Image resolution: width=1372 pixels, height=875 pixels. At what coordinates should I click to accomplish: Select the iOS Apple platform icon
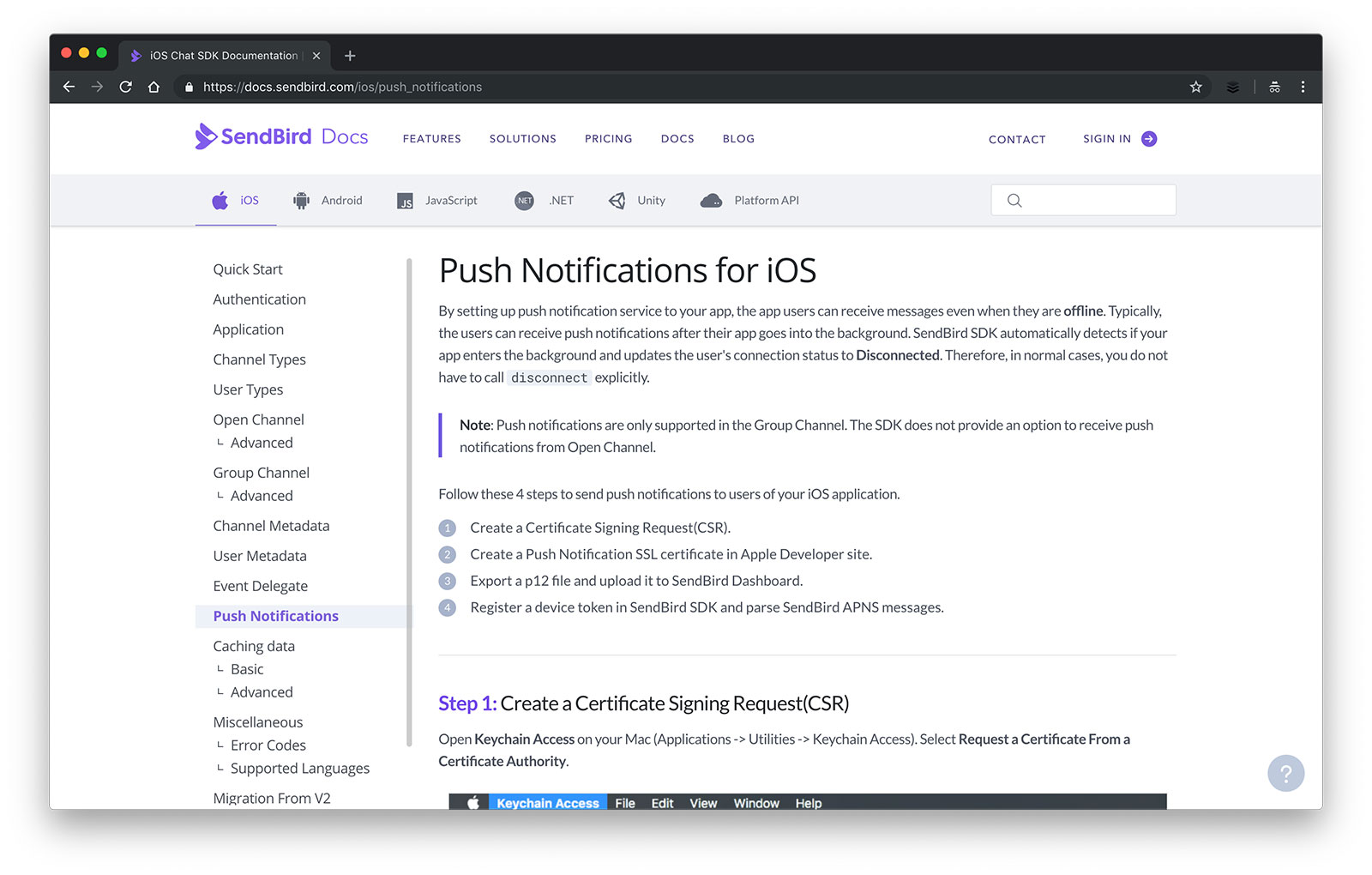tap(220, 201)
